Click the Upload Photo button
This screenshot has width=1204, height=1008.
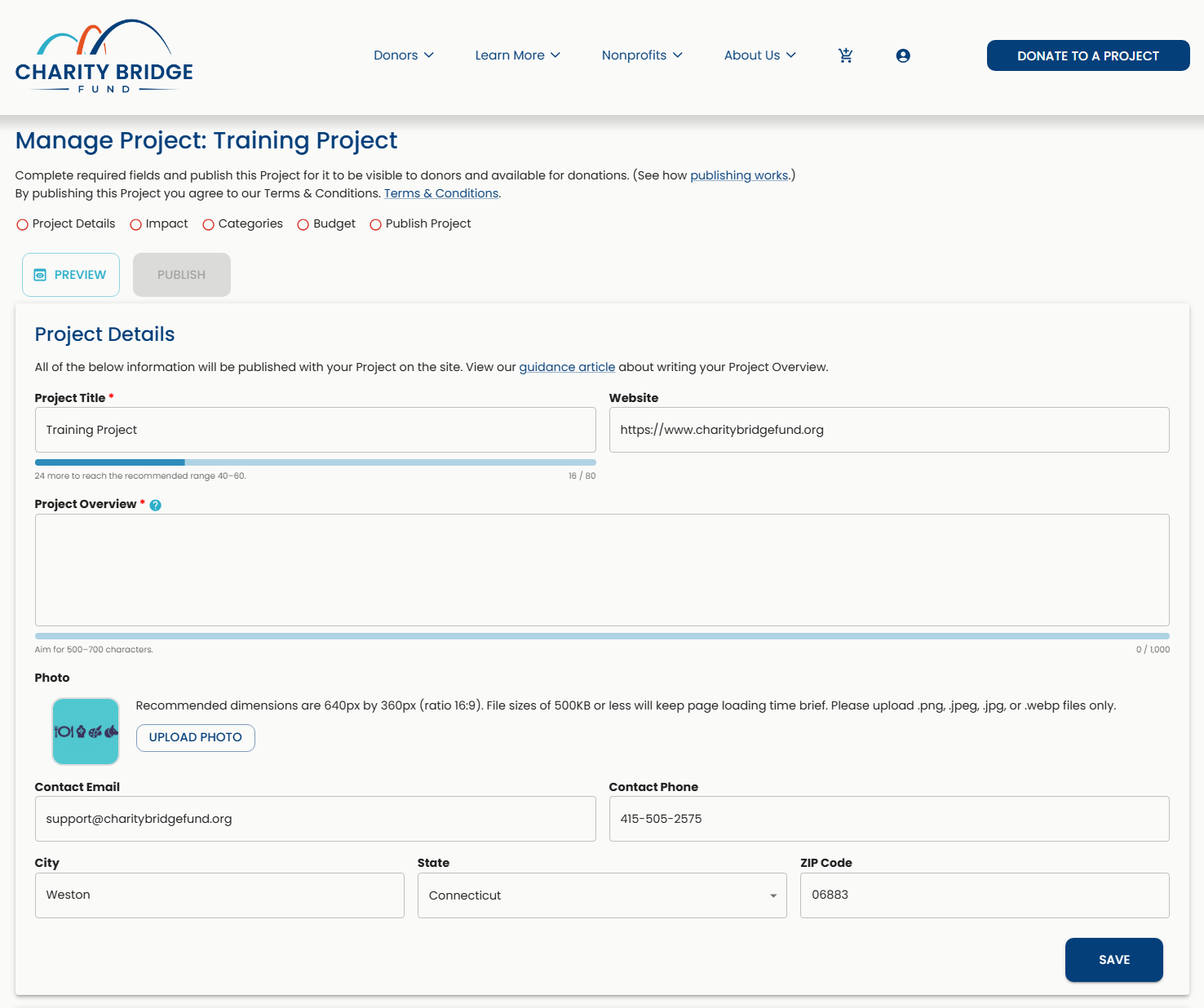[x=196, y=737]
